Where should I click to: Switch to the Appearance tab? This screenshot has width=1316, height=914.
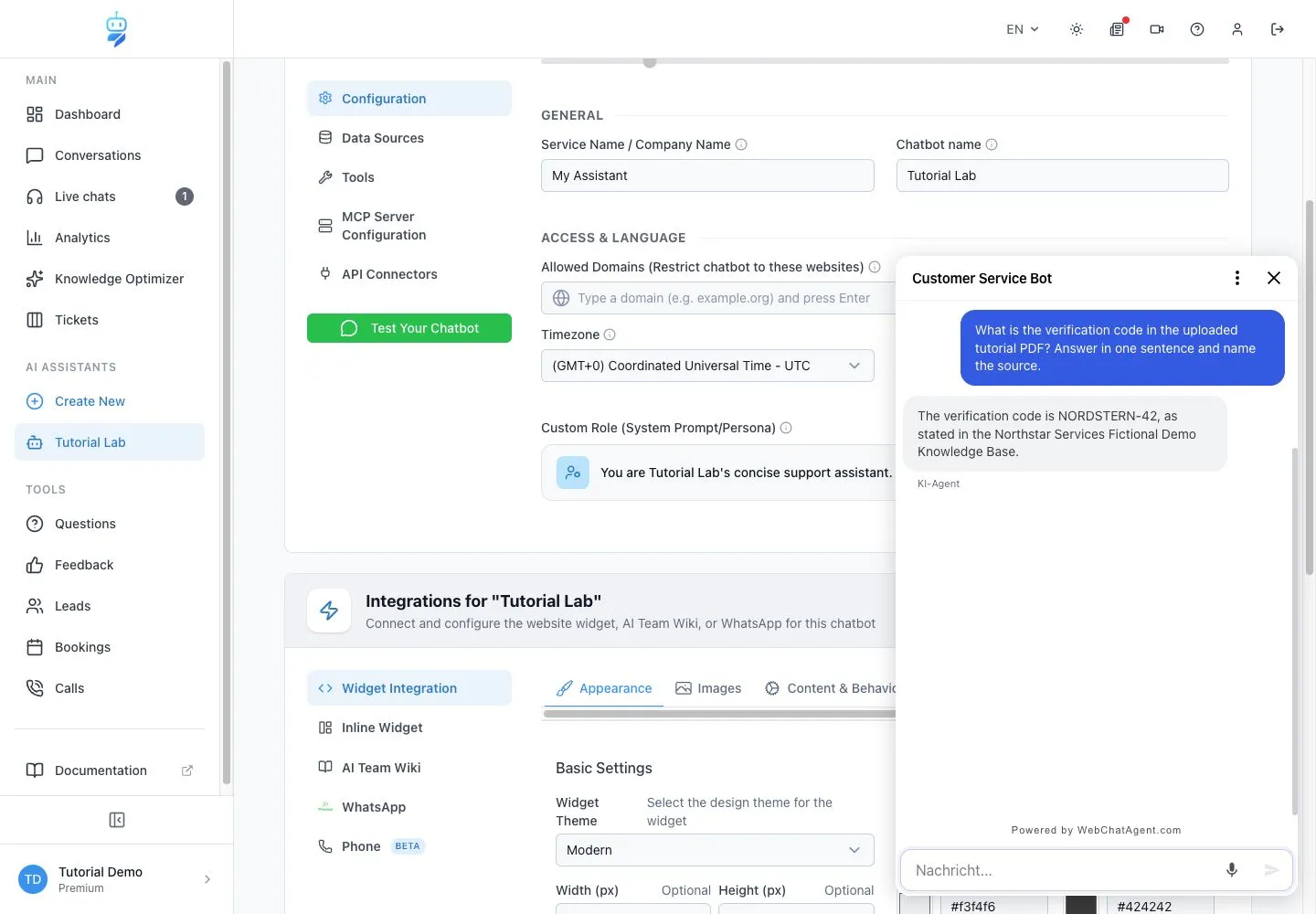(x=604, y=688)
